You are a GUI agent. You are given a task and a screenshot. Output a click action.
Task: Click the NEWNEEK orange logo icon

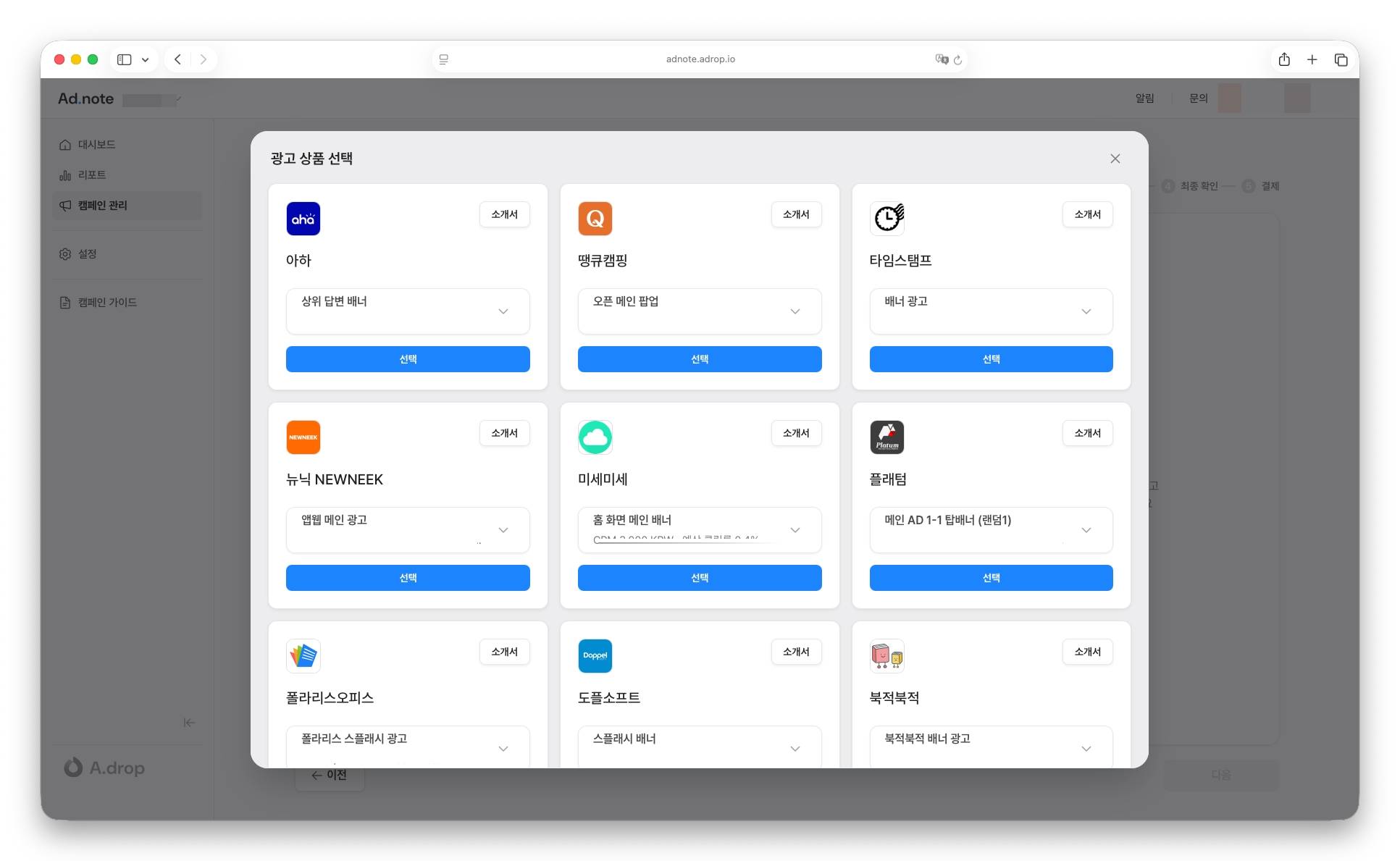[303, 437]
